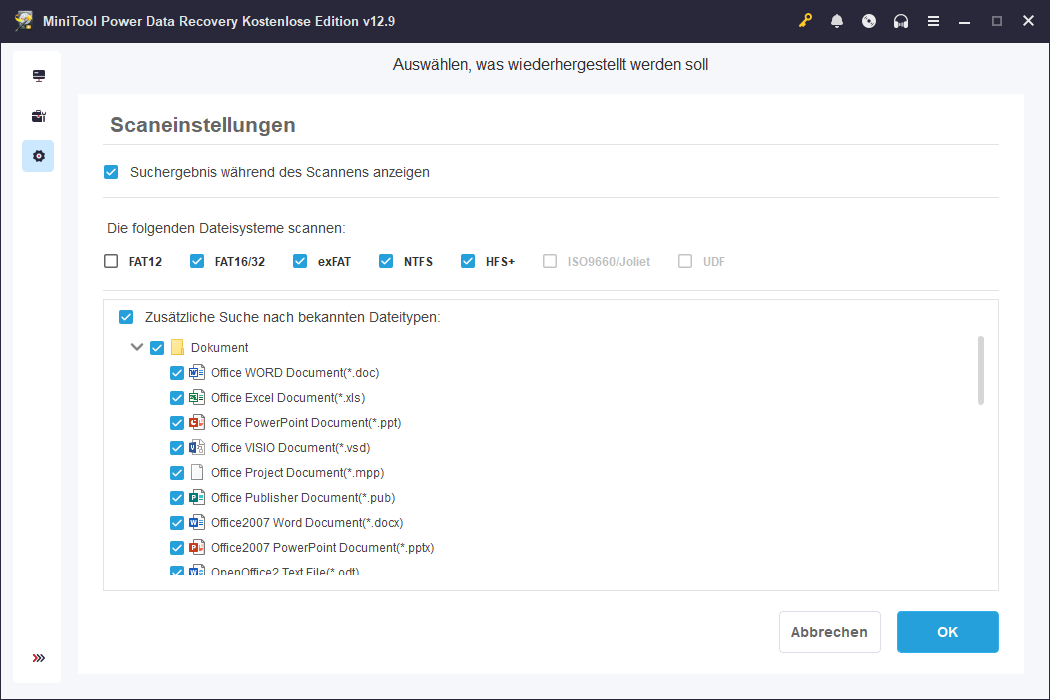
Task: Select 'Office2007 Word Document(*.docx)' text
Action: (307, 522)
